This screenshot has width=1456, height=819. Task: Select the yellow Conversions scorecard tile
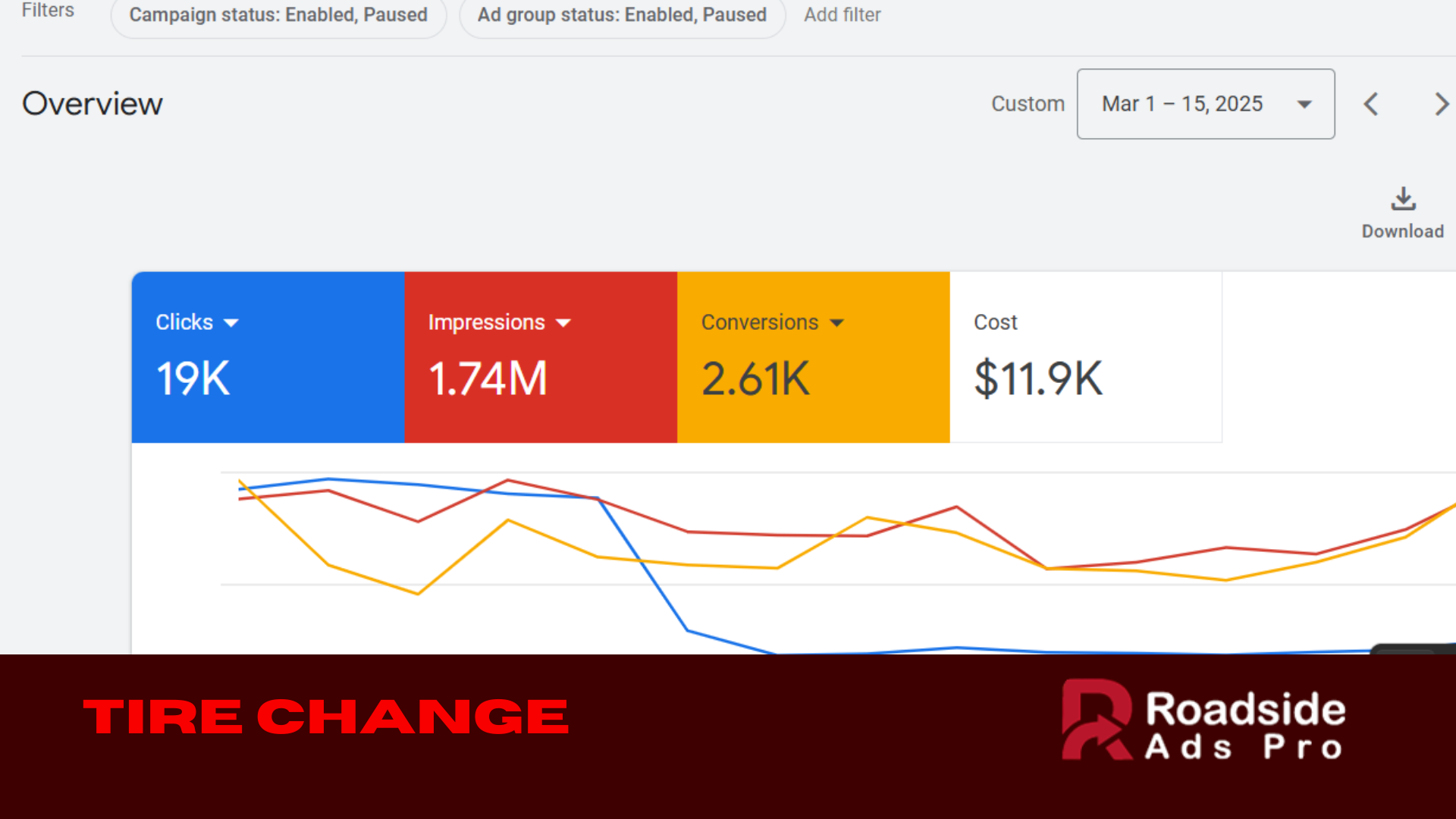[x=813, y=357]
